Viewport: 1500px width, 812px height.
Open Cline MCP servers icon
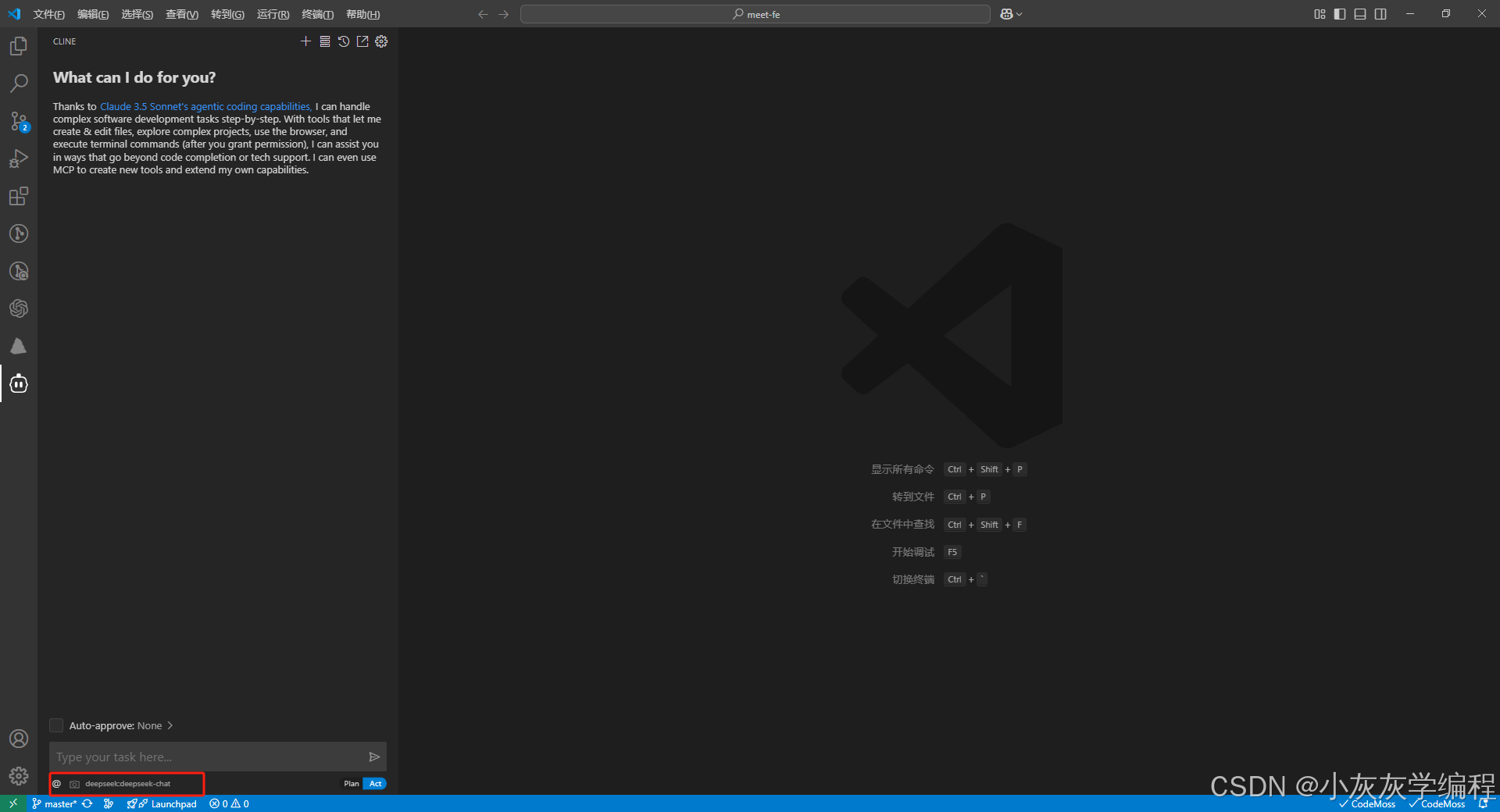click(325, 41)
